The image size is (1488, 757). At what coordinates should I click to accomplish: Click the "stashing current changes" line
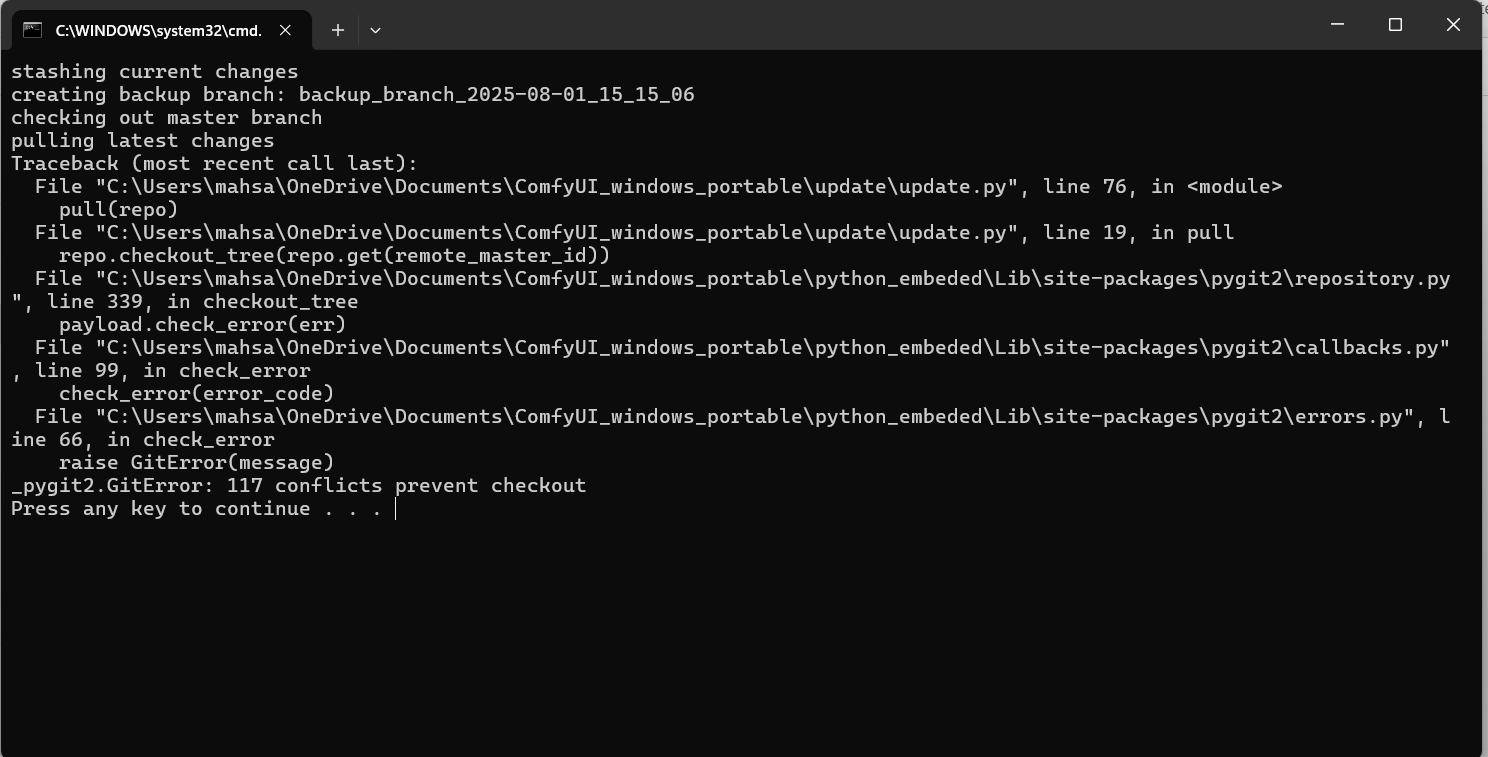click(x=154, y=72)
